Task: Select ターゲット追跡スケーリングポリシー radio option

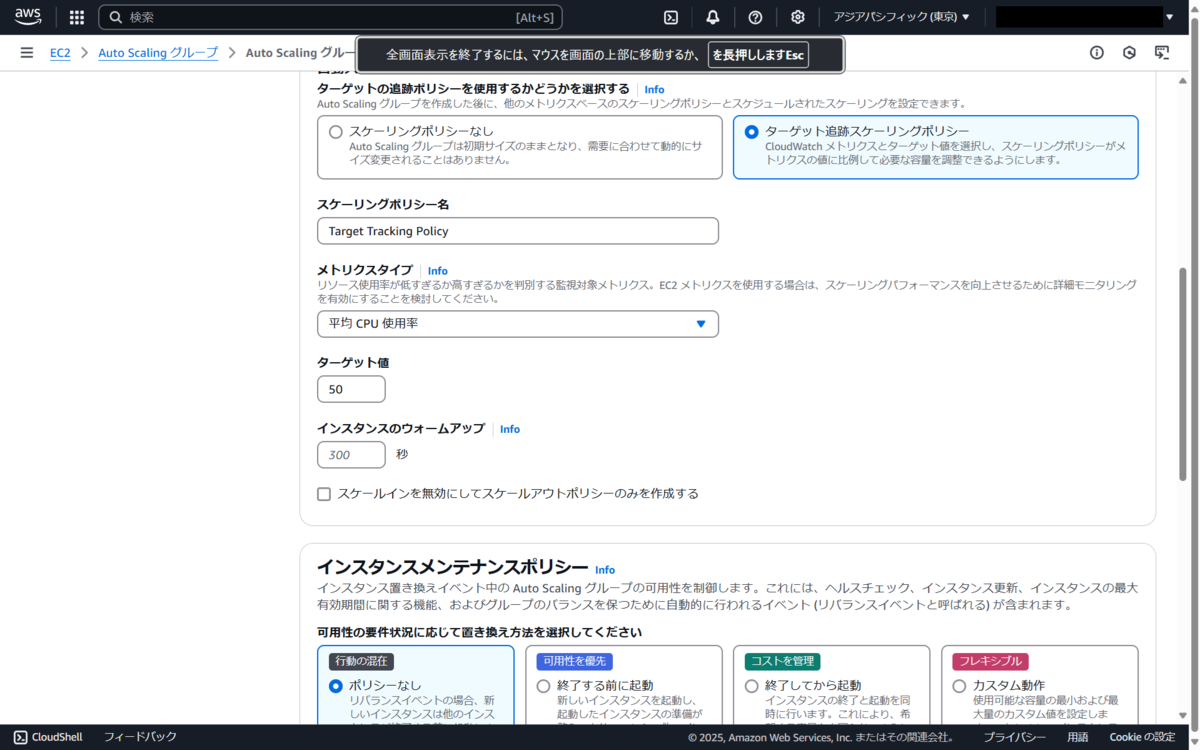Action: (x=752, y=132)
